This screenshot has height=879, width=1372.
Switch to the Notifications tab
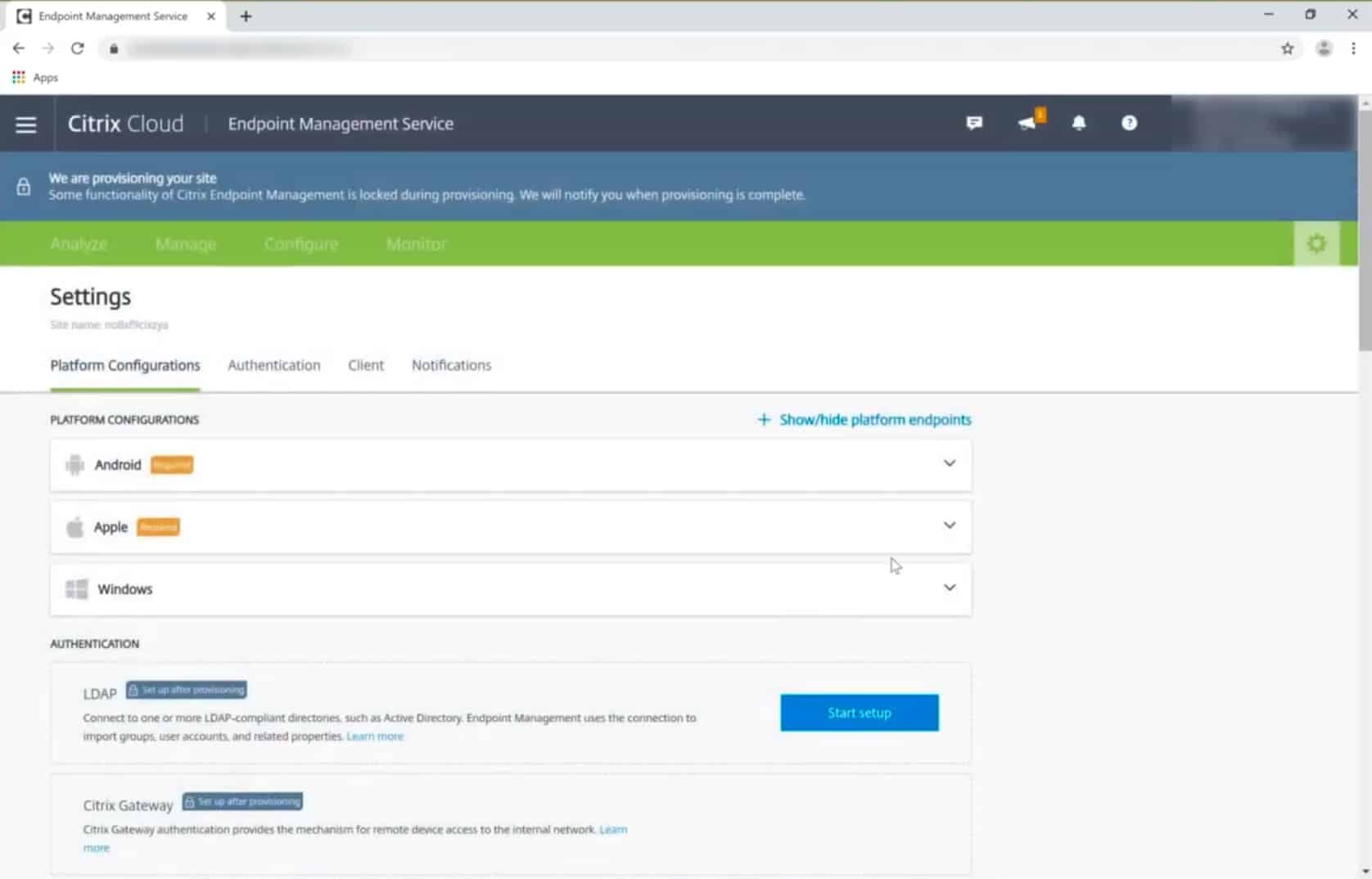(x=451, y=365)
